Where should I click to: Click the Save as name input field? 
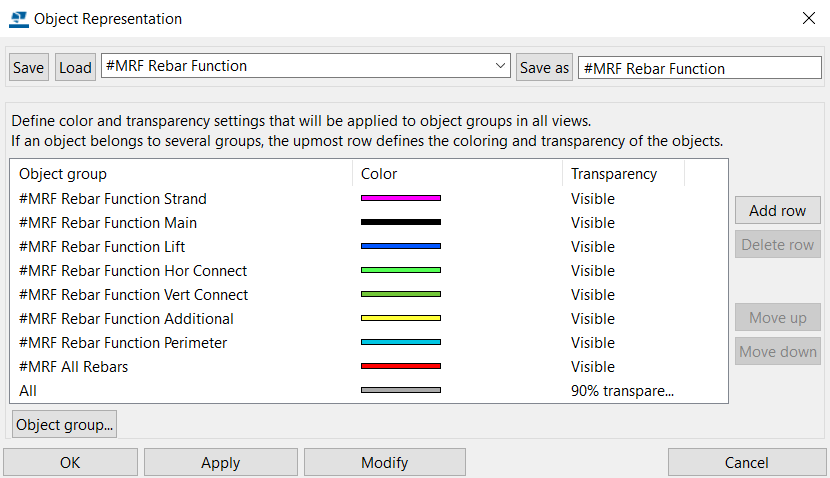pos(699,68)
